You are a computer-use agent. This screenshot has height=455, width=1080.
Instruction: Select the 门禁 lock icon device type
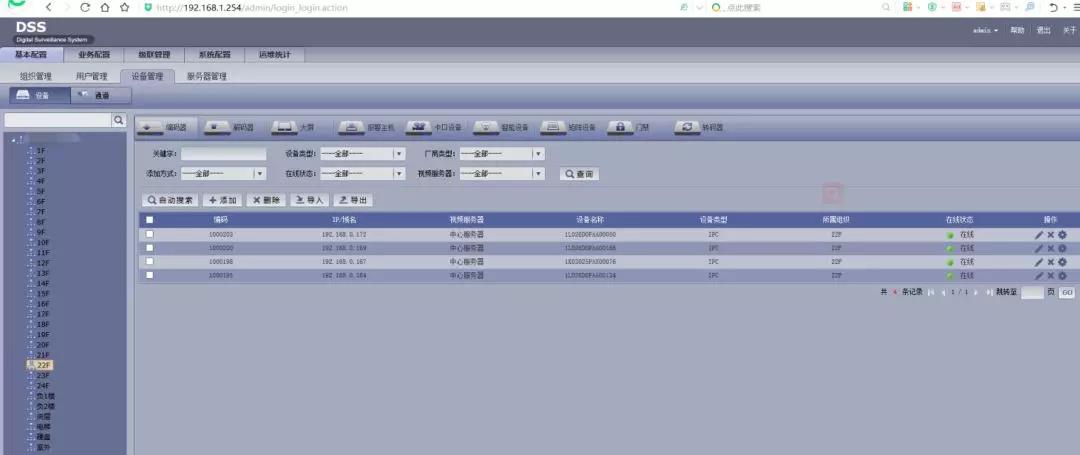pyautogui.click(x=620, y=128)
